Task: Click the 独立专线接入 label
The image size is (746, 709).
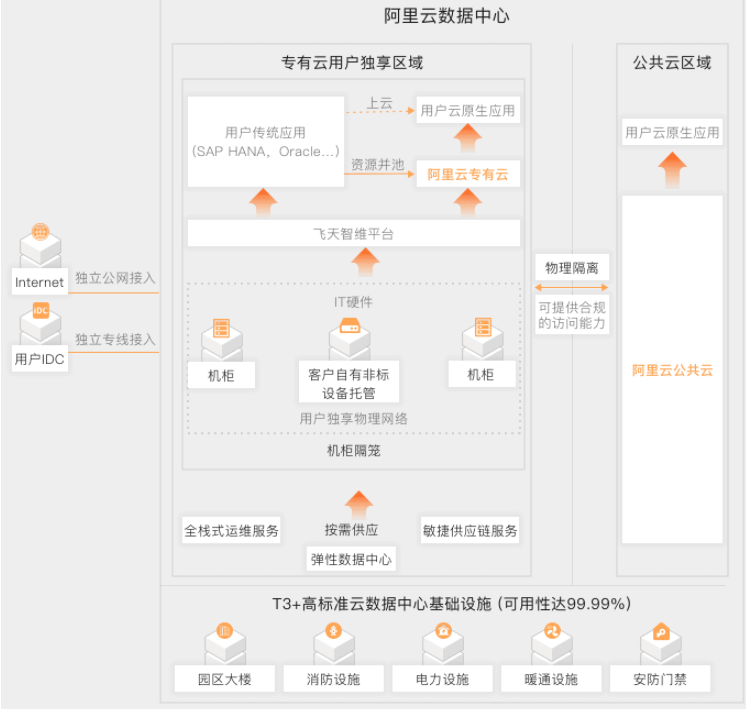Action: [x=116, y=339]
